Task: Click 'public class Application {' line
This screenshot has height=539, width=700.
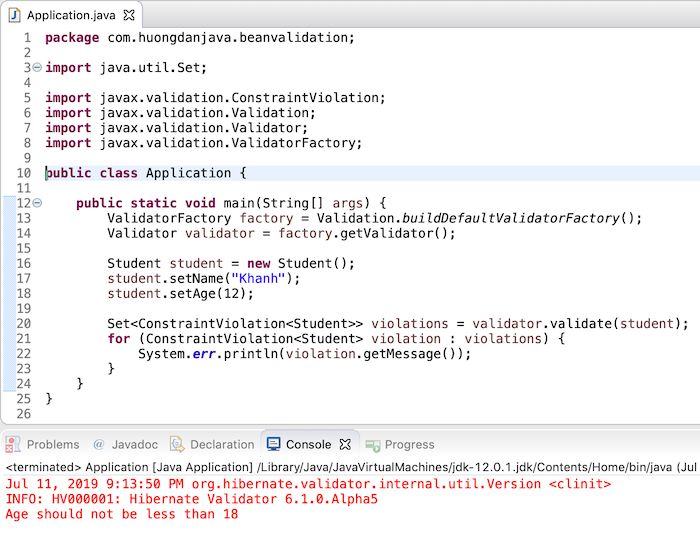Action: click(x=146, y=173)
